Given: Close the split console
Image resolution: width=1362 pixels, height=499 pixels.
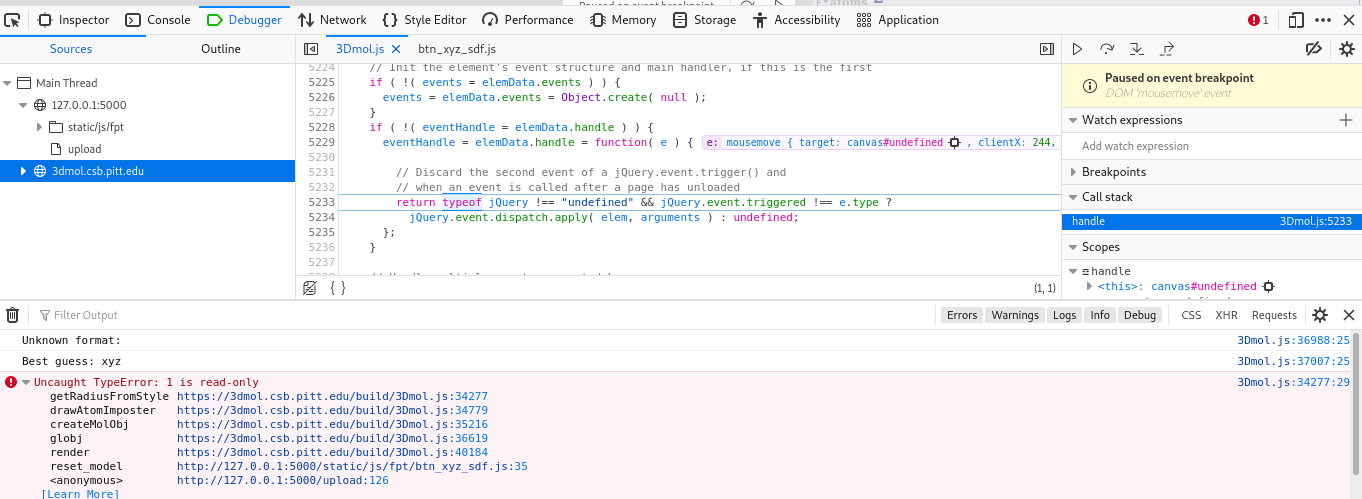Looking at the screenshot, I should [x=1347, y=315].
